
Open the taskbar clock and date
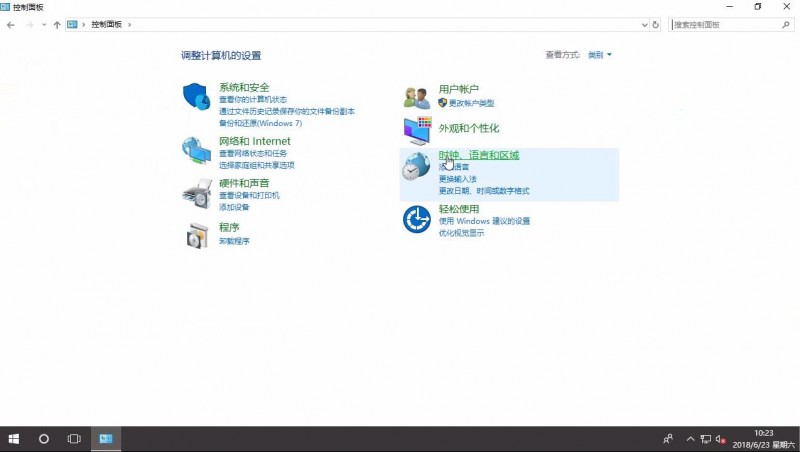pyautogui.click(x=764, y=439)
